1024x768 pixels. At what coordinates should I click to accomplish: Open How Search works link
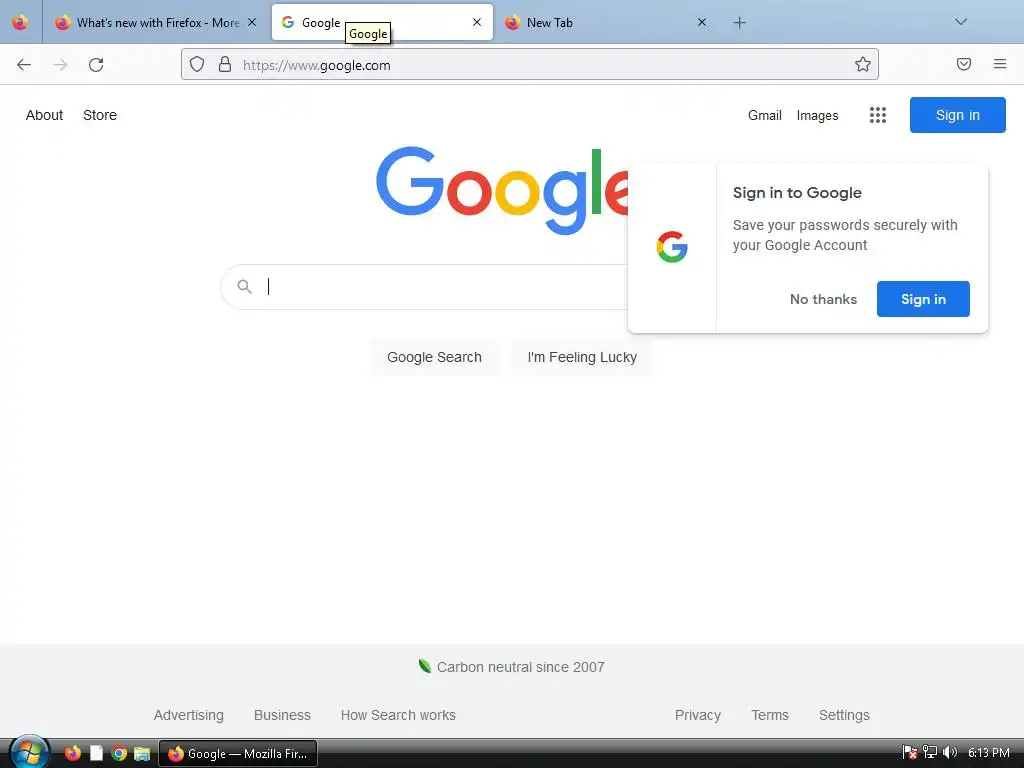pyautogui.click(x=398, y=715)
